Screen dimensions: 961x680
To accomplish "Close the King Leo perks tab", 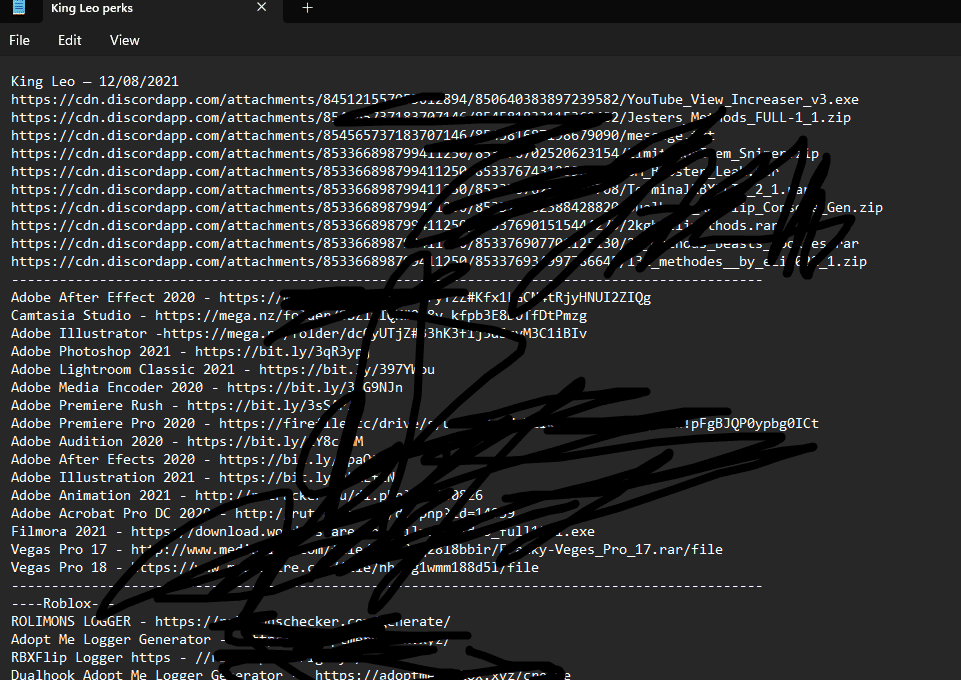I will [262, 7].
